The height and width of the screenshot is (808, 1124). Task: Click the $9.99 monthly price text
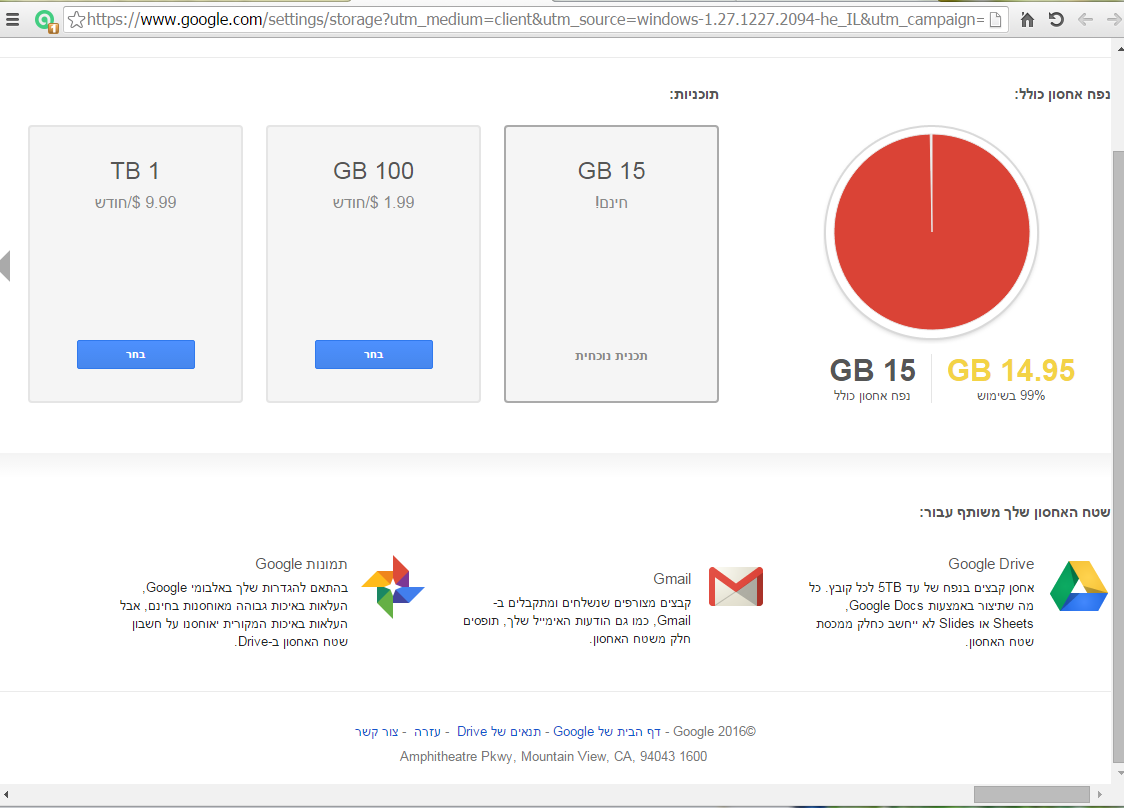coord(135,203)
